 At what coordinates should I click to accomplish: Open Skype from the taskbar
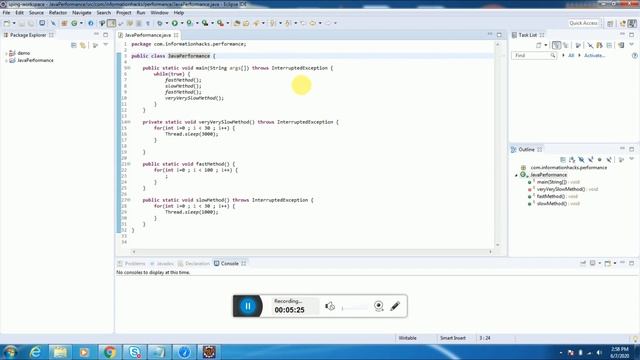coord(134,352)
